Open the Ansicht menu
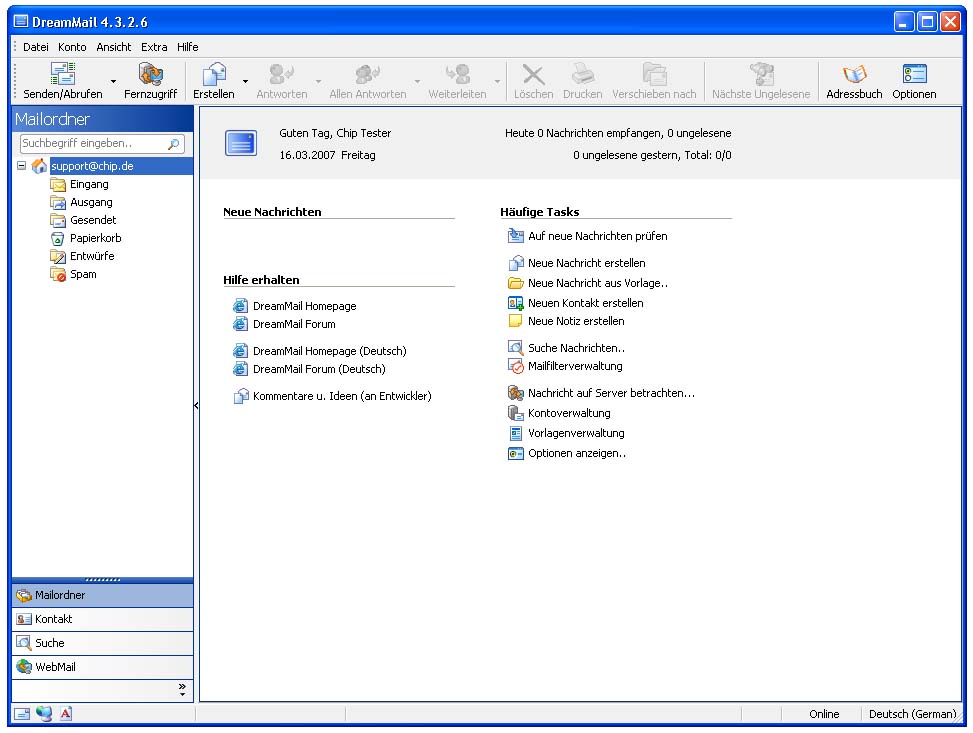This screenshot has width=973, height=733. 114,47
